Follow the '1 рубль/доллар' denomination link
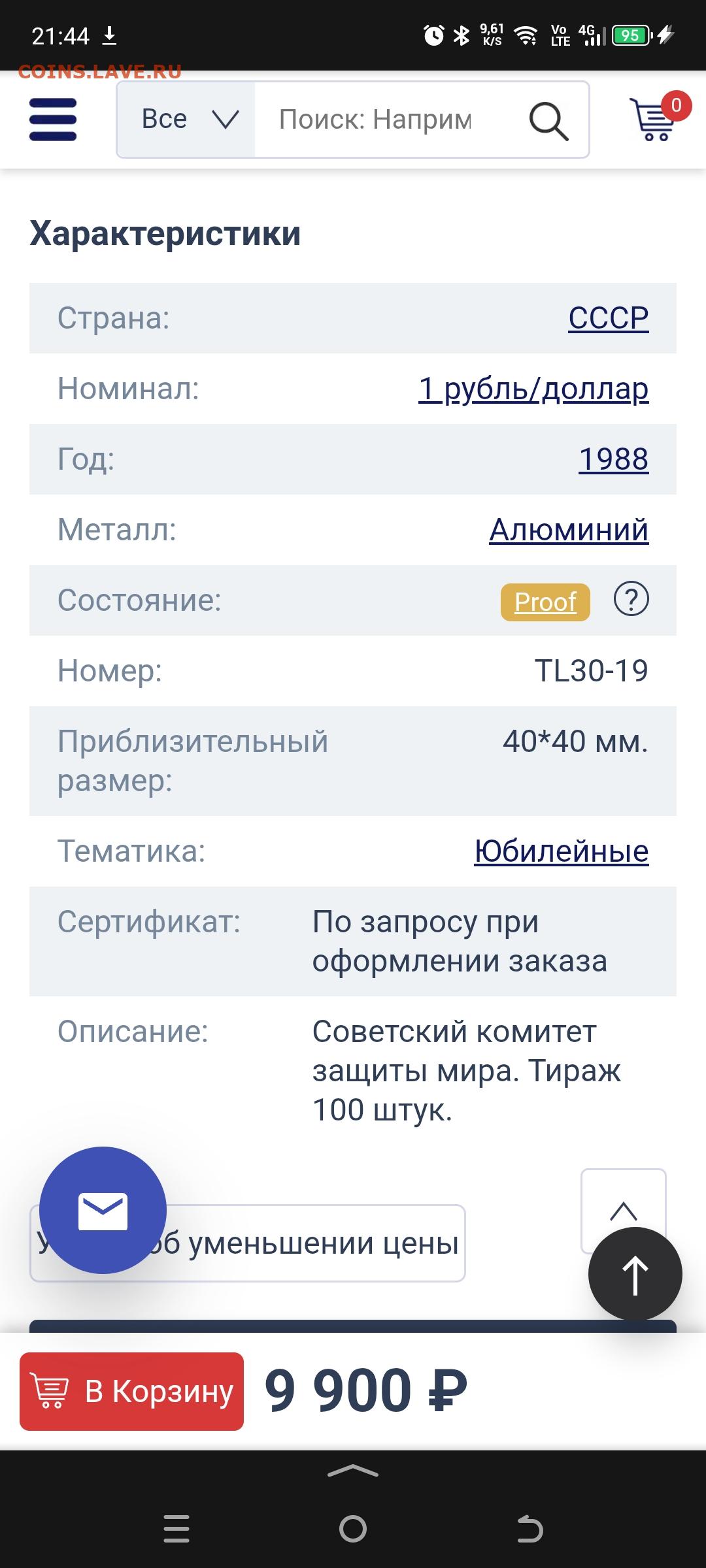This screenshot has height=1568, width=706. click(x=533, y=389)
